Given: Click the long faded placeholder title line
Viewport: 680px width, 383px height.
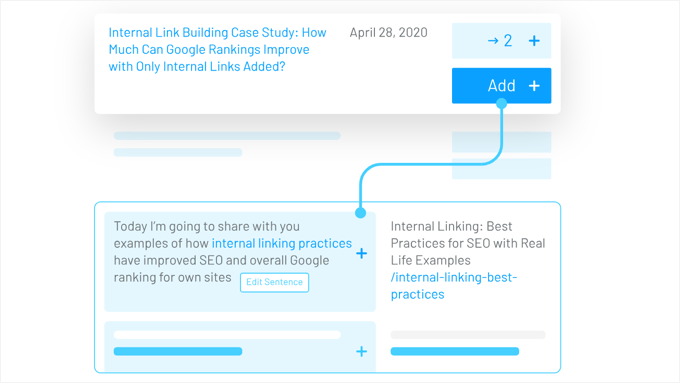Looking at the screenshot, I should coord(227,136).
